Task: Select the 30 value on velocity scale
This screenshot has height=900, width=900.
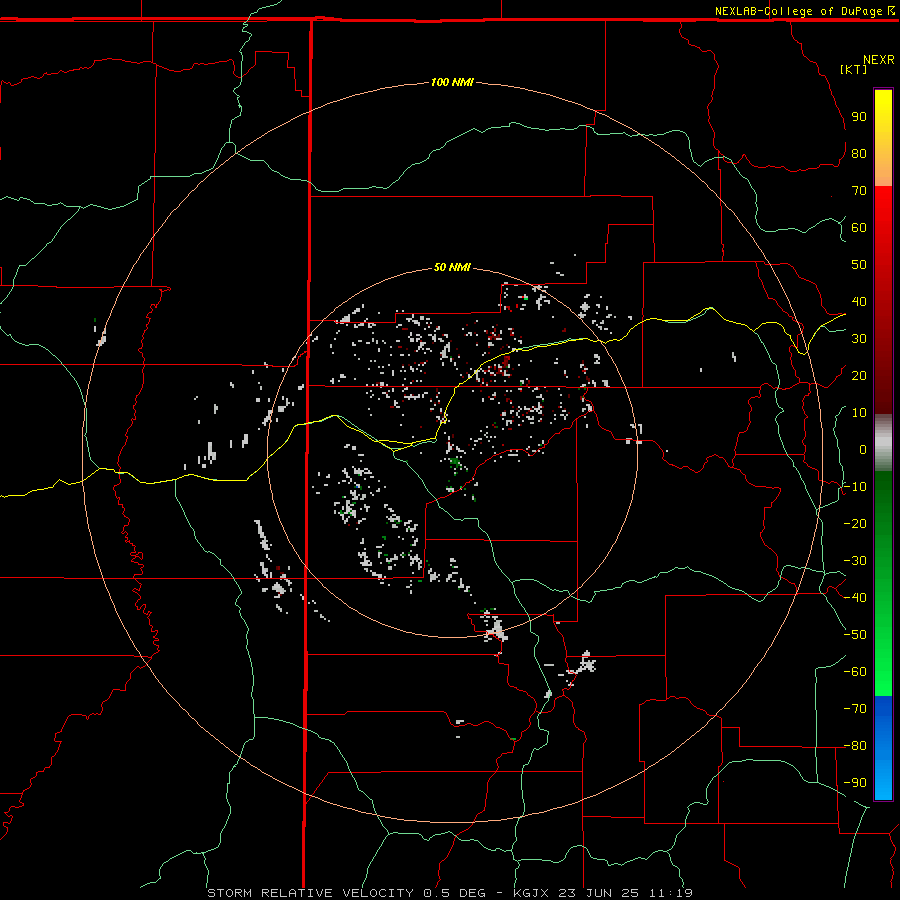Action: pos(859,339)
